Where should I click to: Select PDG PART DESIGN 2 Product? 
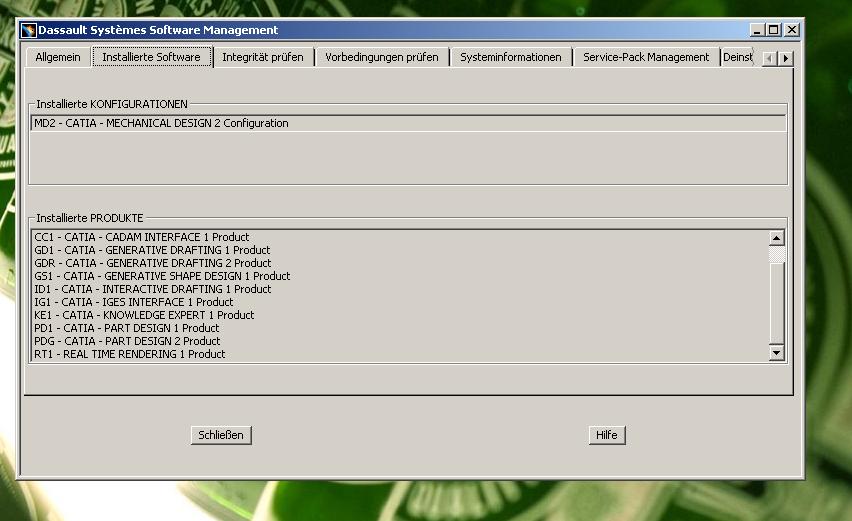pos(400,342)
